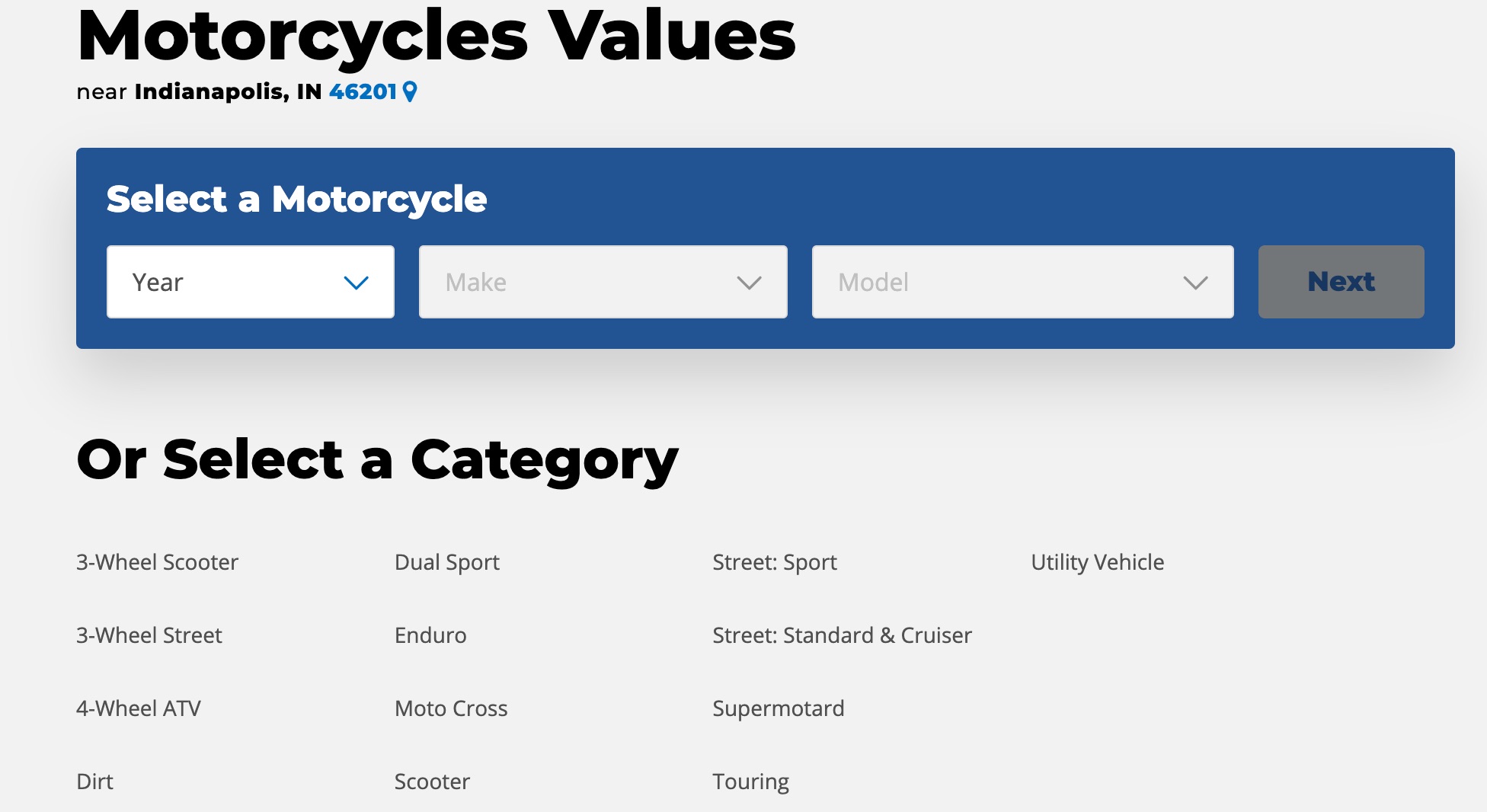Browse the Touring category
The image size is (1487, 812).
[750, 782]
